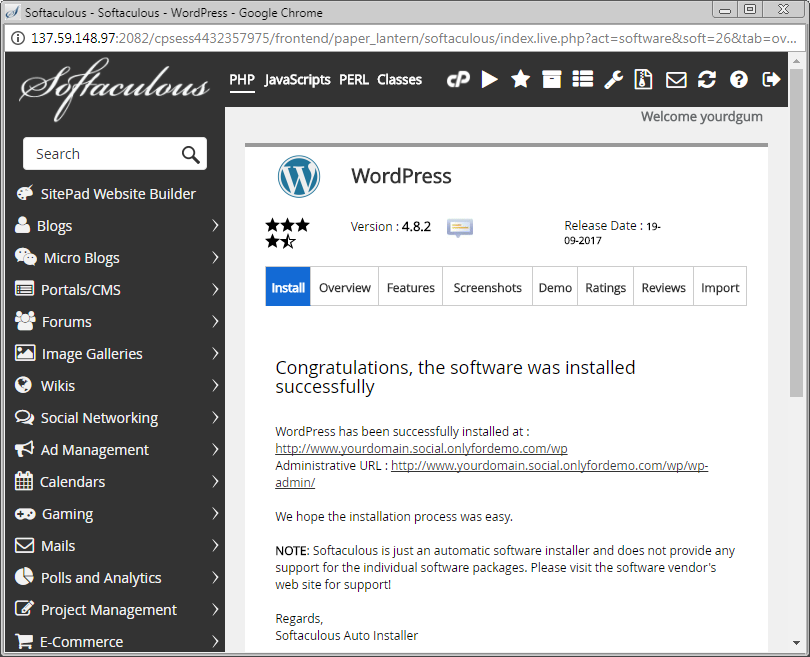Expand the Forums chevron
The height and width of the screenshot is (657, 810).
tap(215, 321)
